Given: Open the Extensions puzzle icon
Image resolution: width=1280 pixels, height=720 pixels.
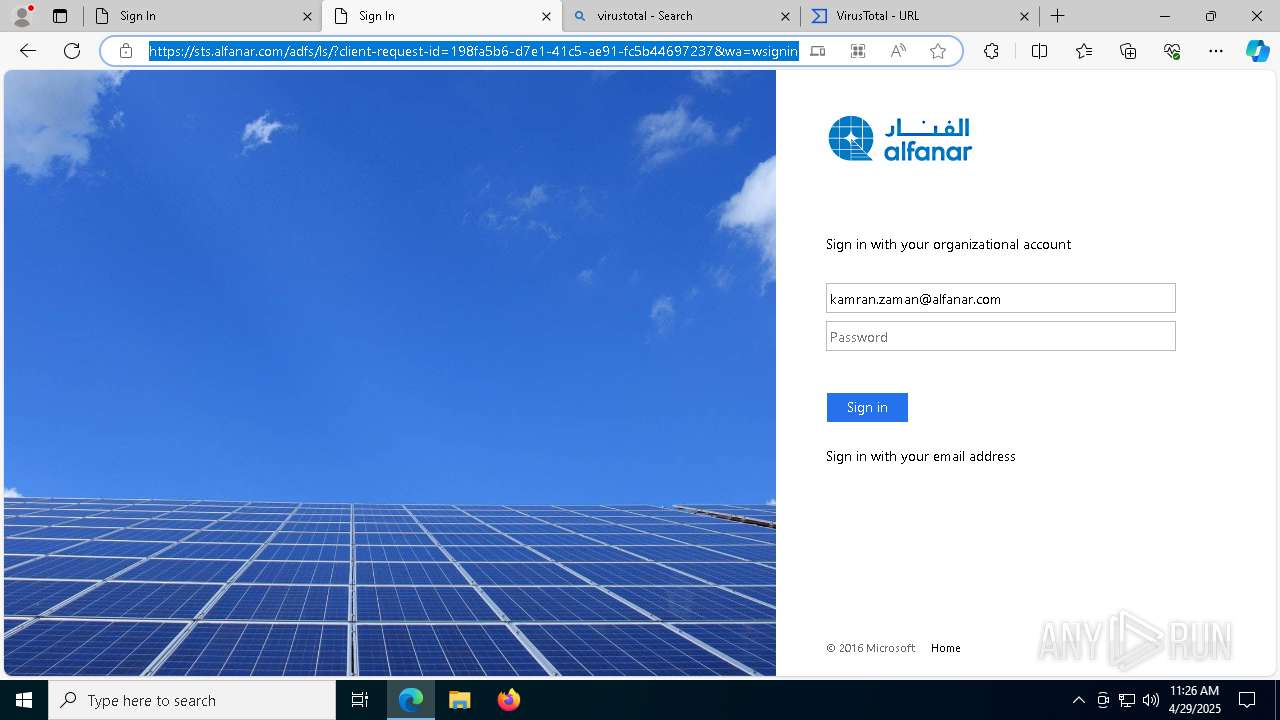Looking at the screenshot, I should click(991, 51).
